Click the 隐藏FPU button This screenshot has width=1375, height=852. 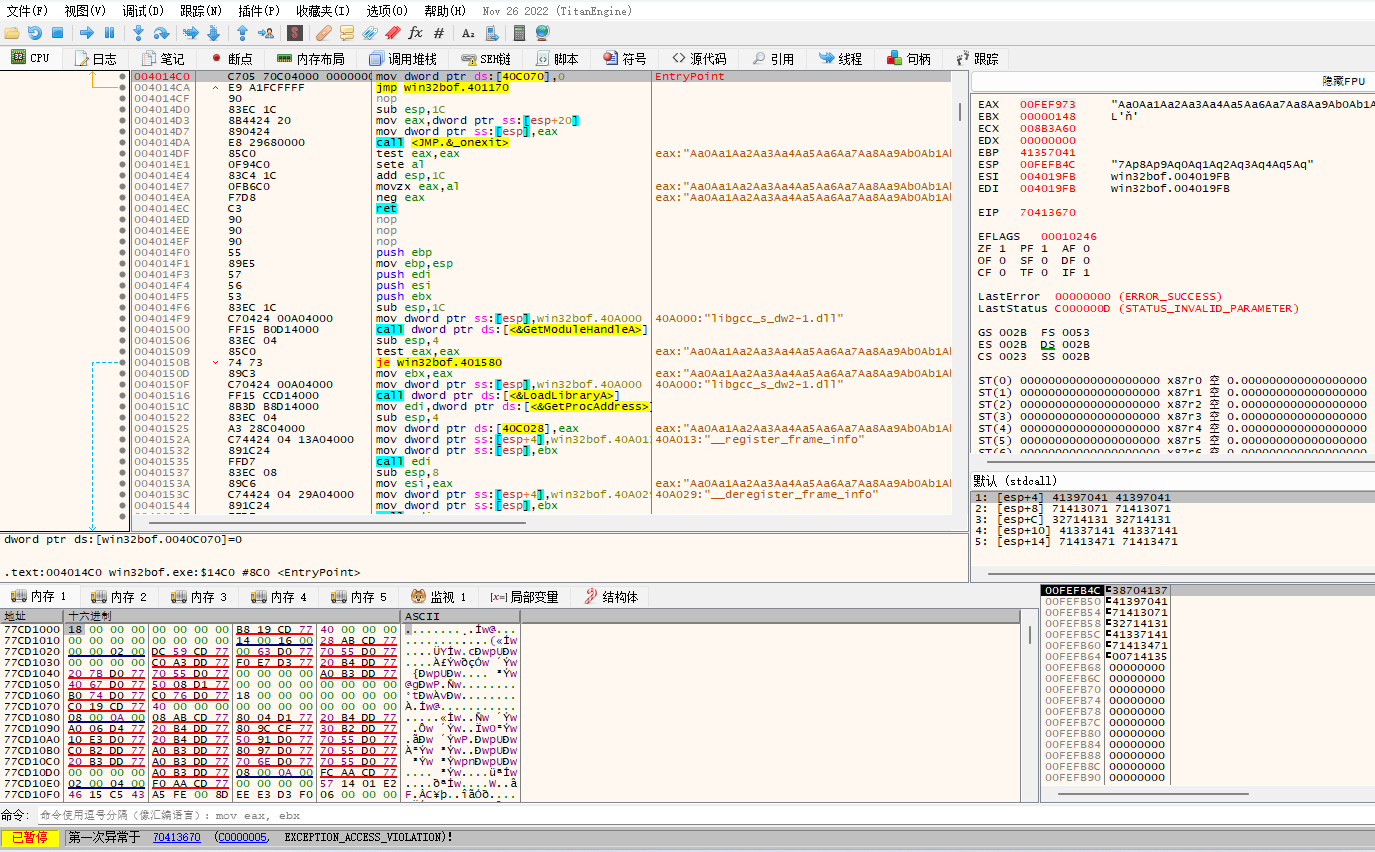pos(1342,81)
